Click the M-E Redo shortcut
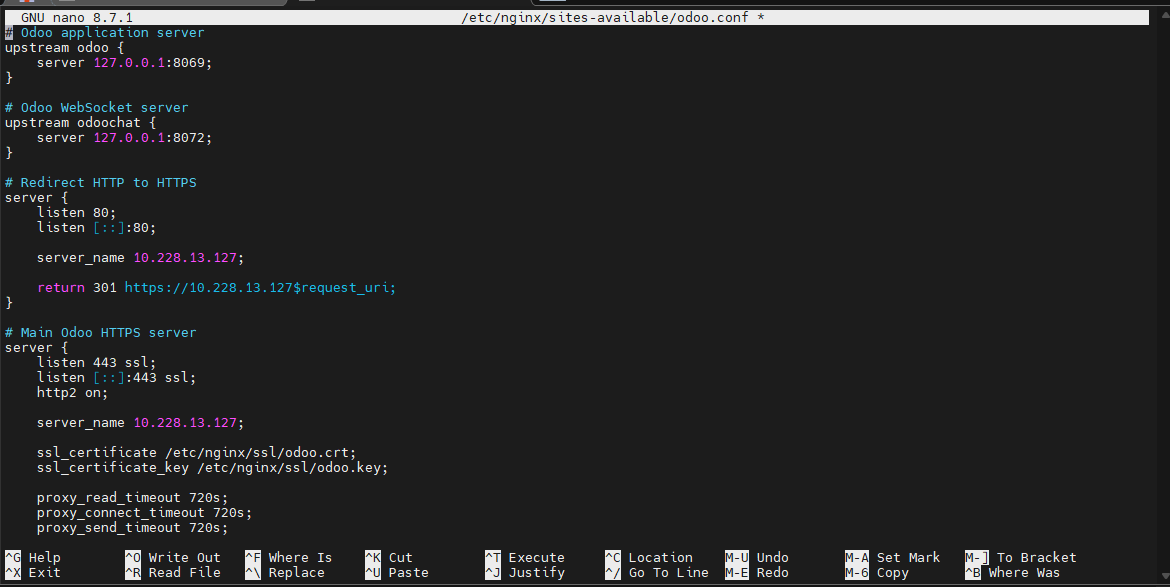The image size is (1170, 587). click(757, 572)
